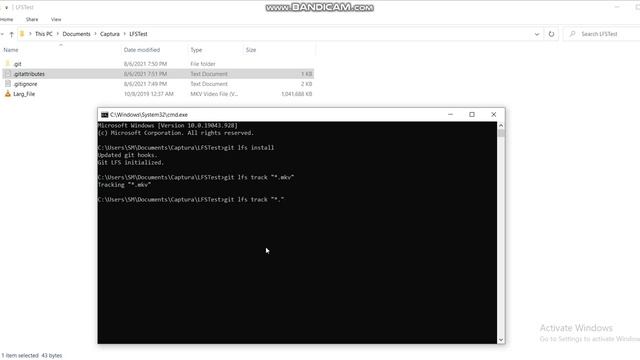Expand chevron after Documents breadcrumb
The image size is (640, 360).
pyautogui.click(x=95, y=34)
